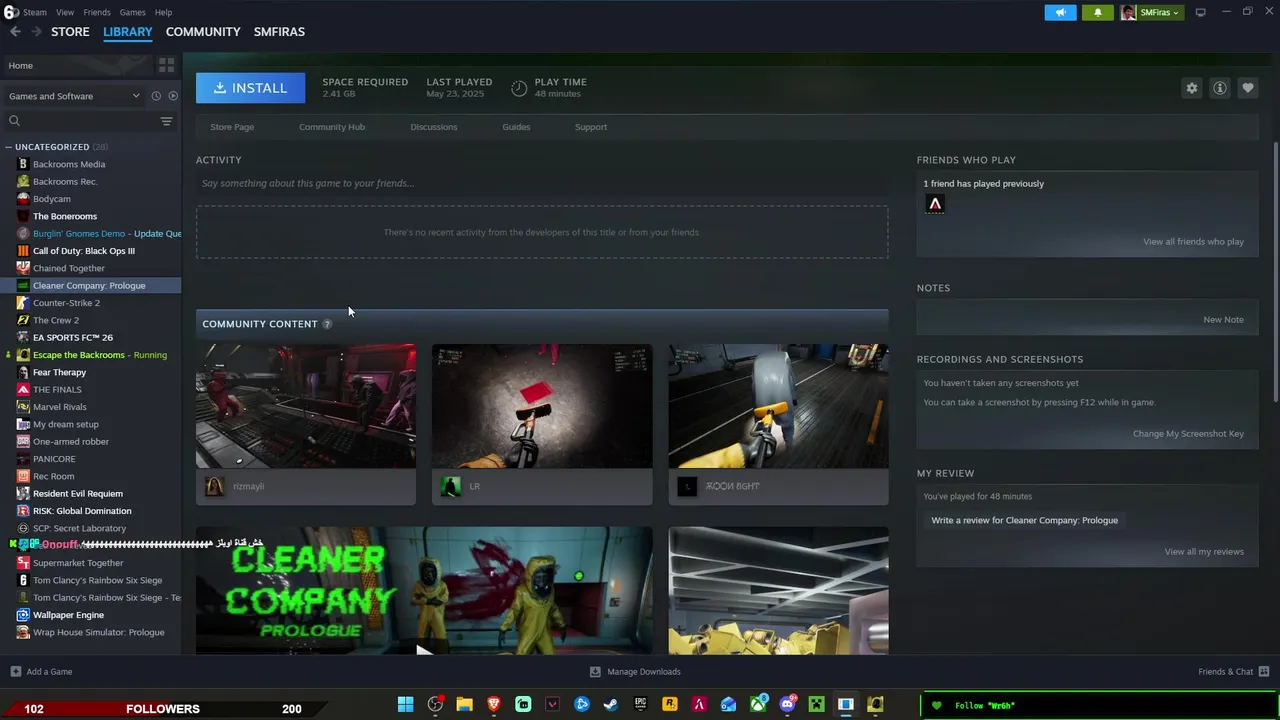Screen dimensions: 1280x720
Task: Click Change My Screenshot Key
Action: [x=1188, y=434]
